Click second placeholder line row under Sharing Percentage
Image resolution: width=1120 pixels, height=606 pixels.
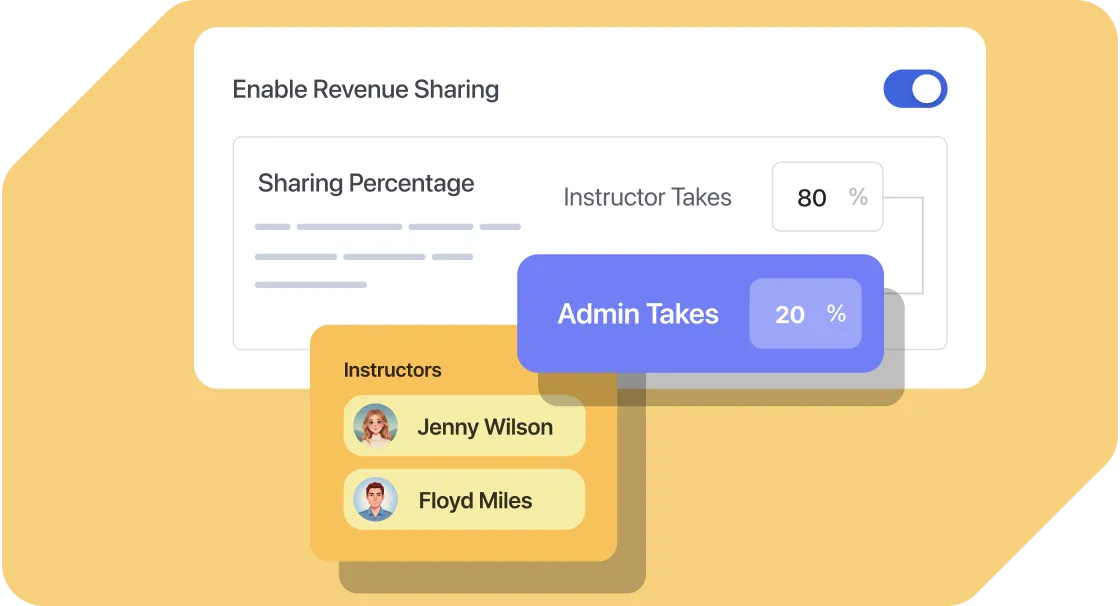pyautogui.click(x=364, y=257)
